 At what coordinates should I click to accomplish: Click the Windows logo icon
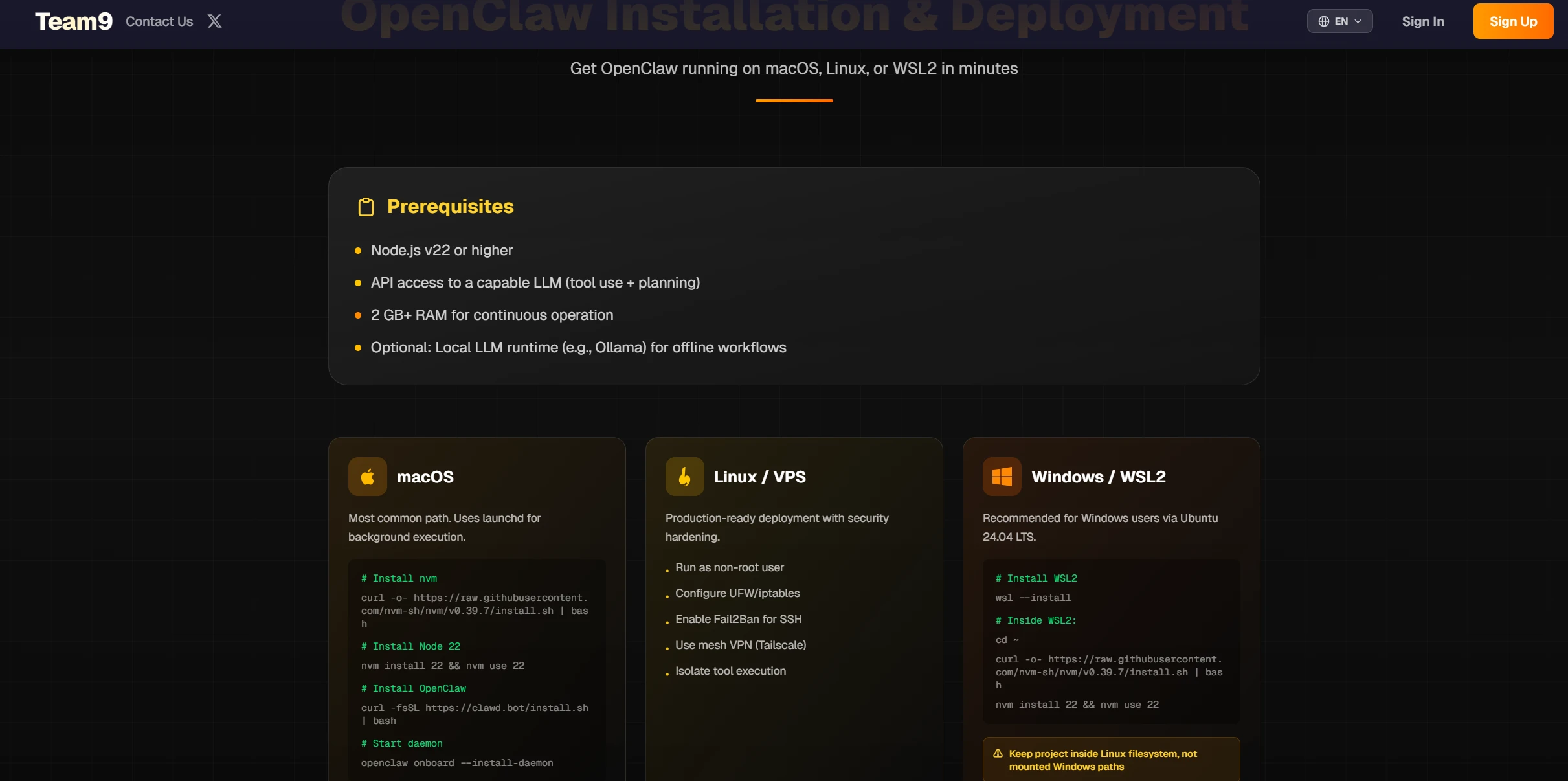(1002, 477)
